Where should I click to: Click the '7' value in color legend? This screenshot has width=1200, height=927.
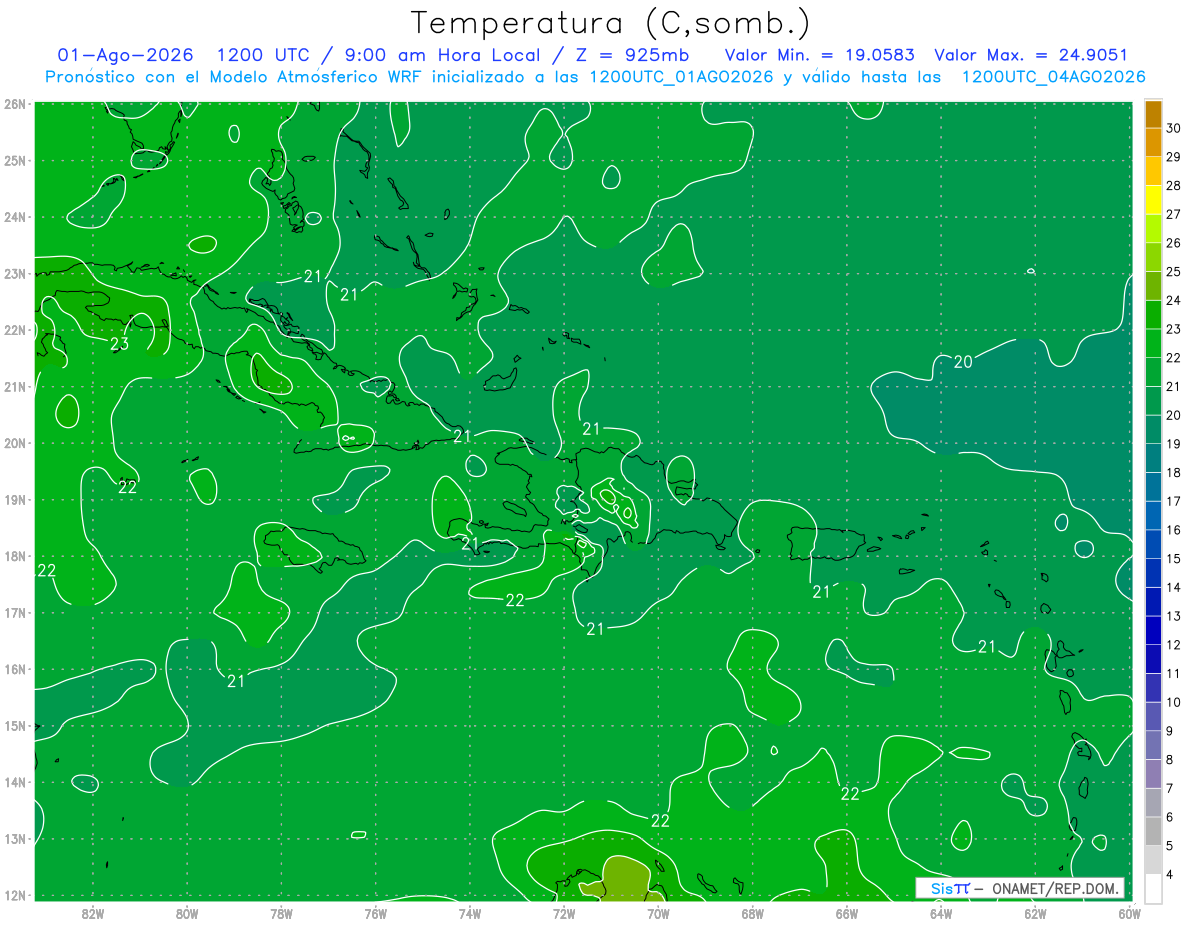(x=1169, y=788)
